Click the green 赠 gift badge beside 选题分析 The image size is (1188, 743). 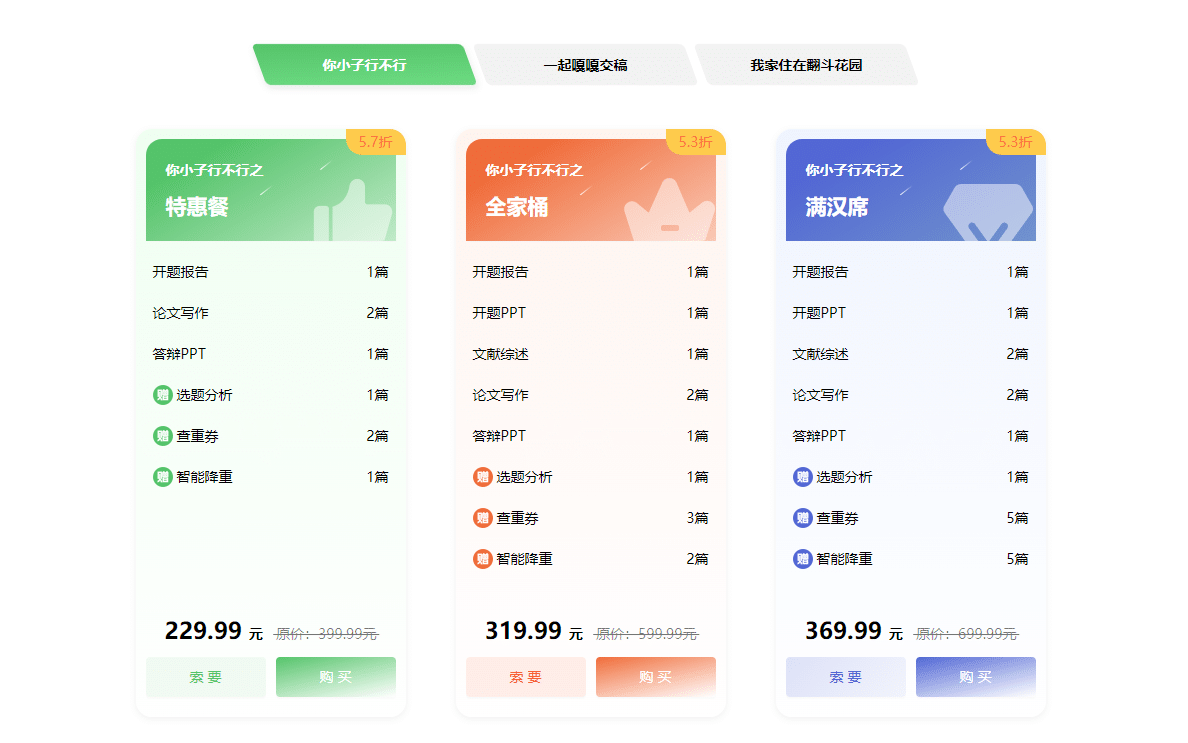[x=162, y=395]
